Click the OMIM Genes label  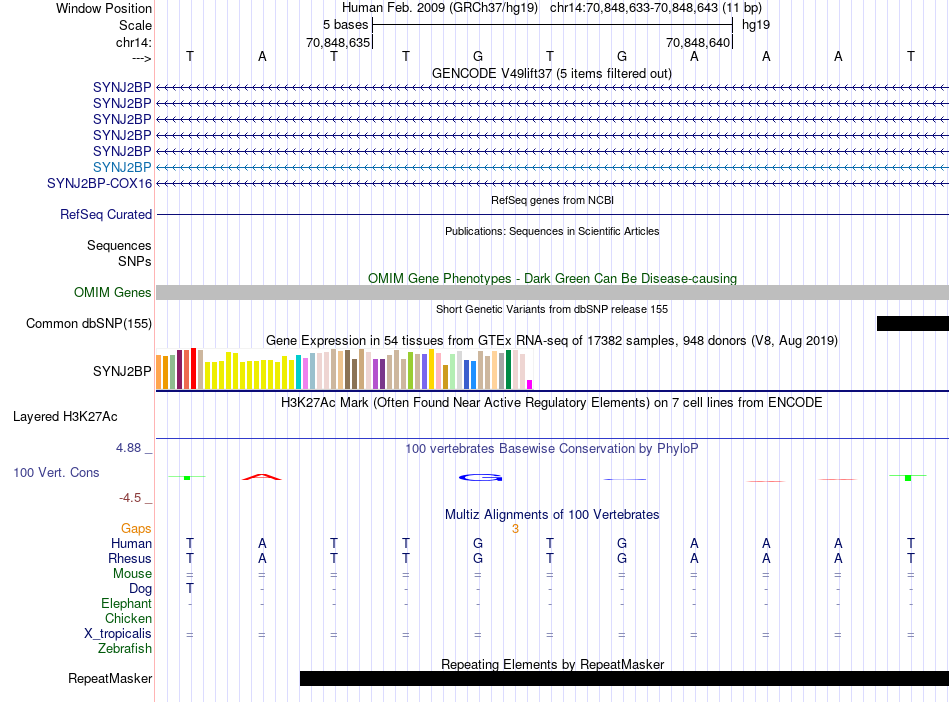pyautogui.click(x=113, y=293)
